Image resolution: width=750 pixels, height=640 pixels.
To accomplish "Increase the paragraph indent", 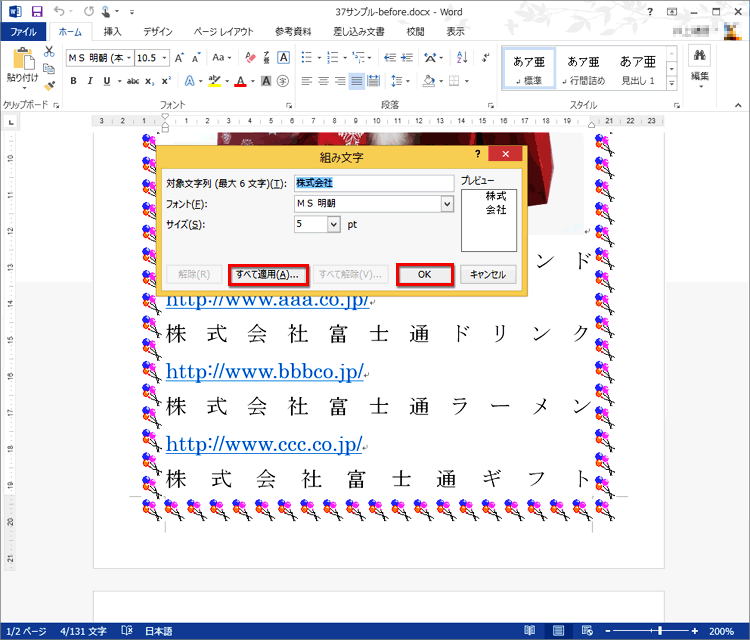I will click(x=407, y=58).
